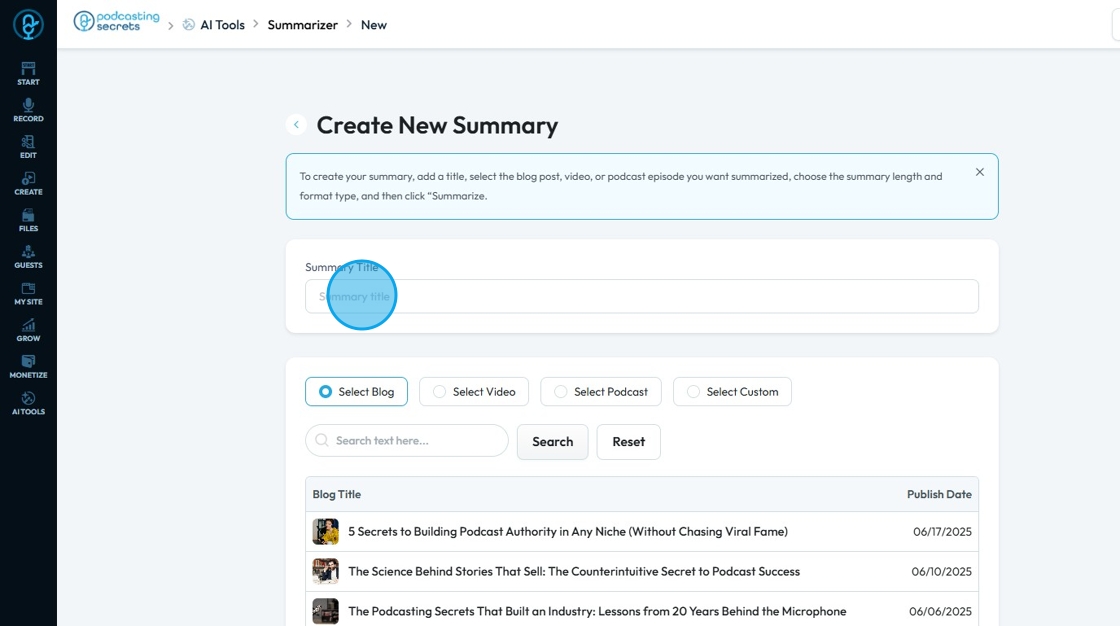Click the Reset button
1120x626 pixels.
(628, 442)
